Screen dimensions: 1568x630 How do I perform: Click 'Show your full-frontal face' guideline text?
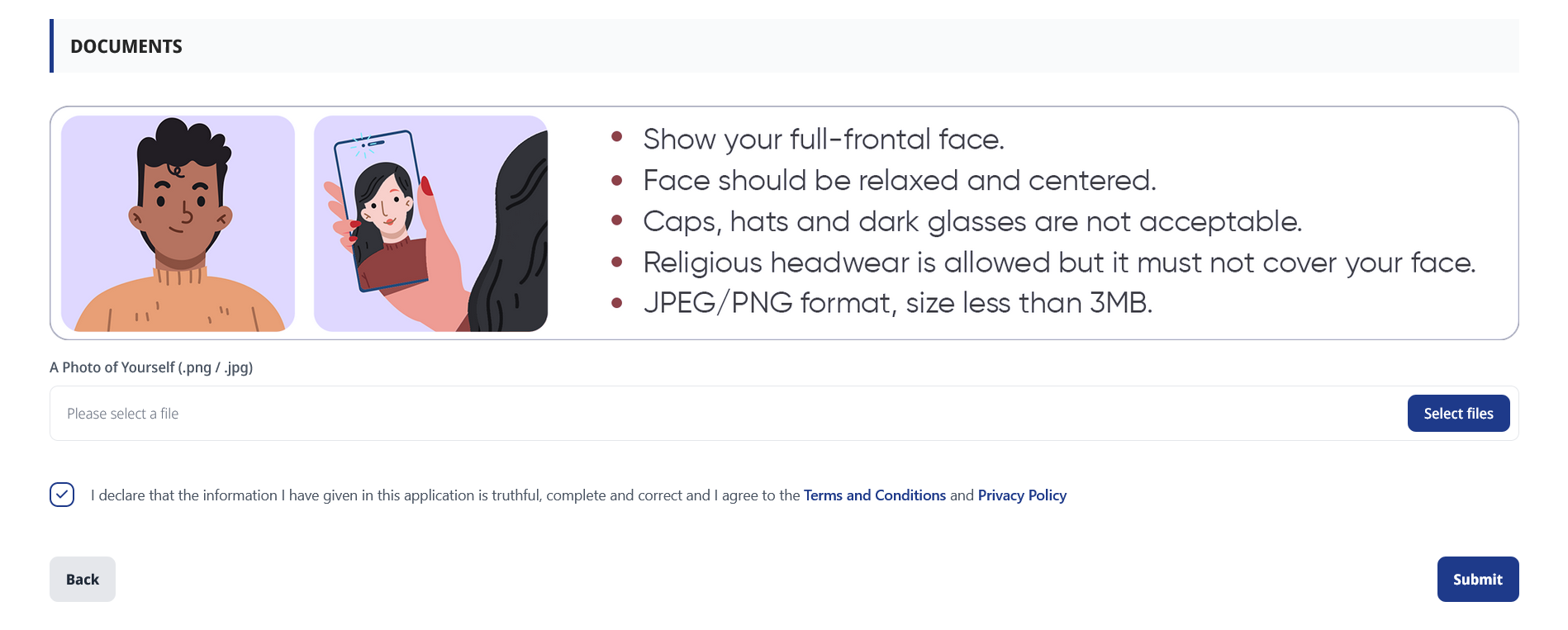coord(823,140)
